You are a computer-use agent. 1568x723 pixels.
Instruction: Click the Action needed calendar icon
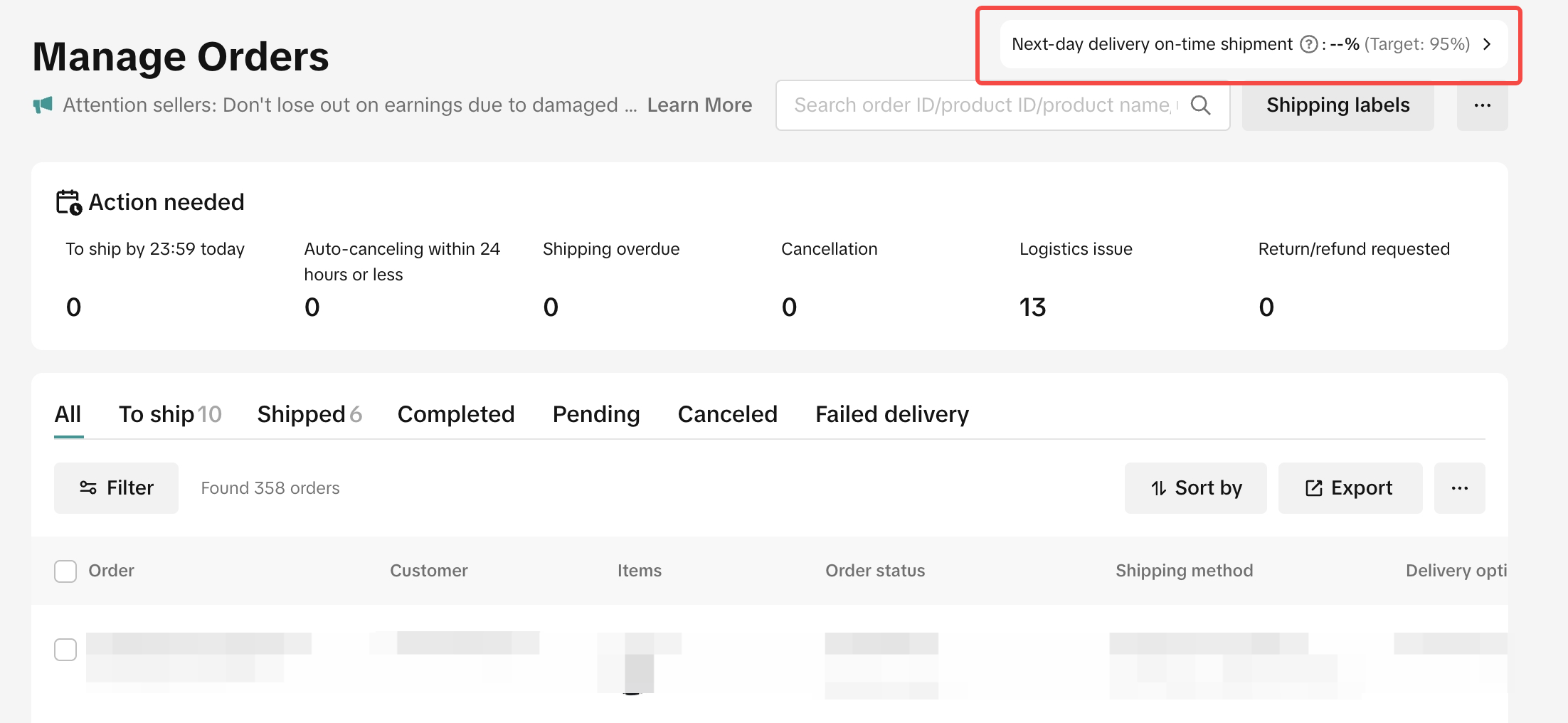69,202
